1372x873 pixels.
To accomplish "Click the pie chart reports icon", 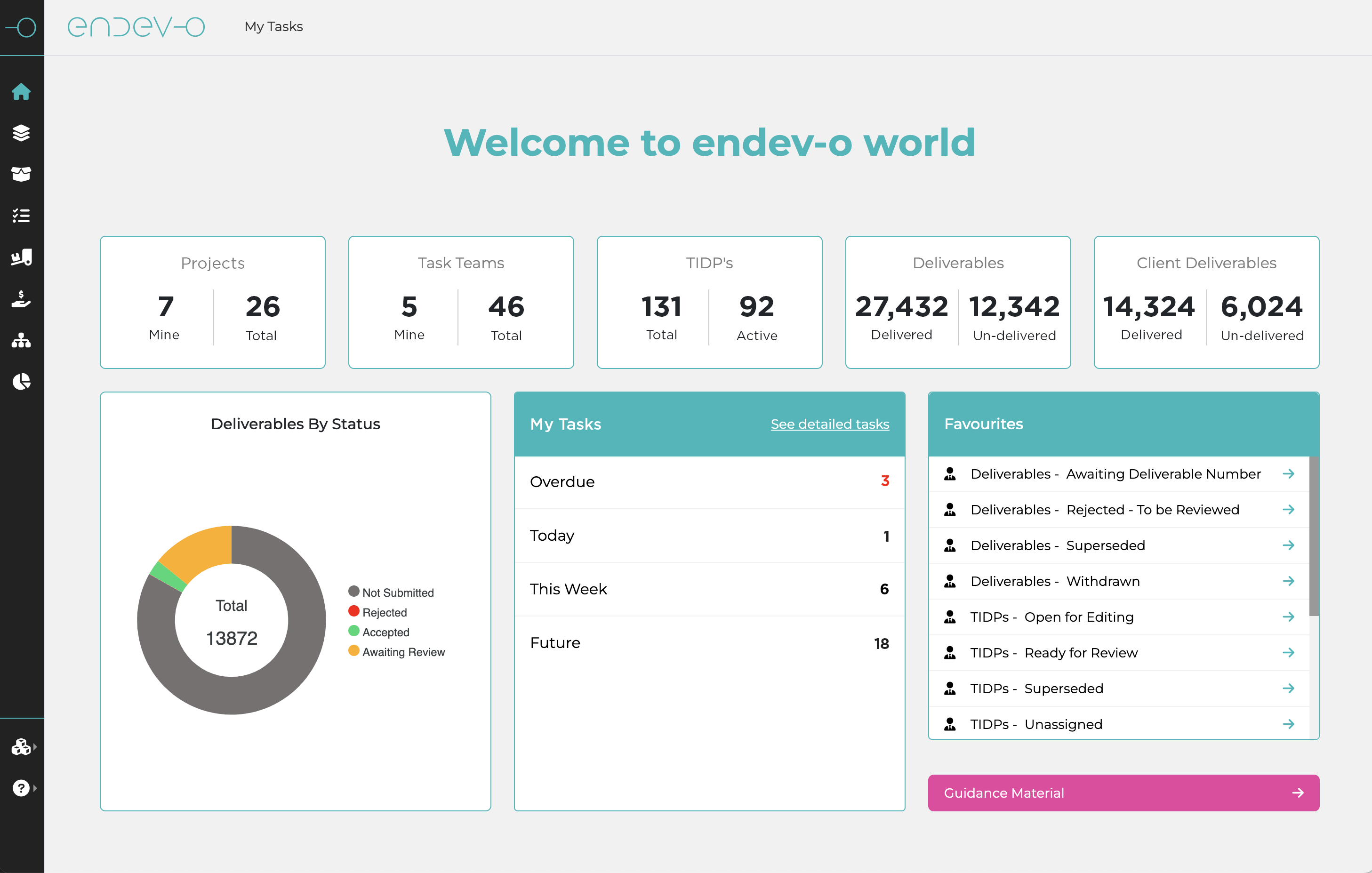I will pyautogui.click(x=21, y=381).
